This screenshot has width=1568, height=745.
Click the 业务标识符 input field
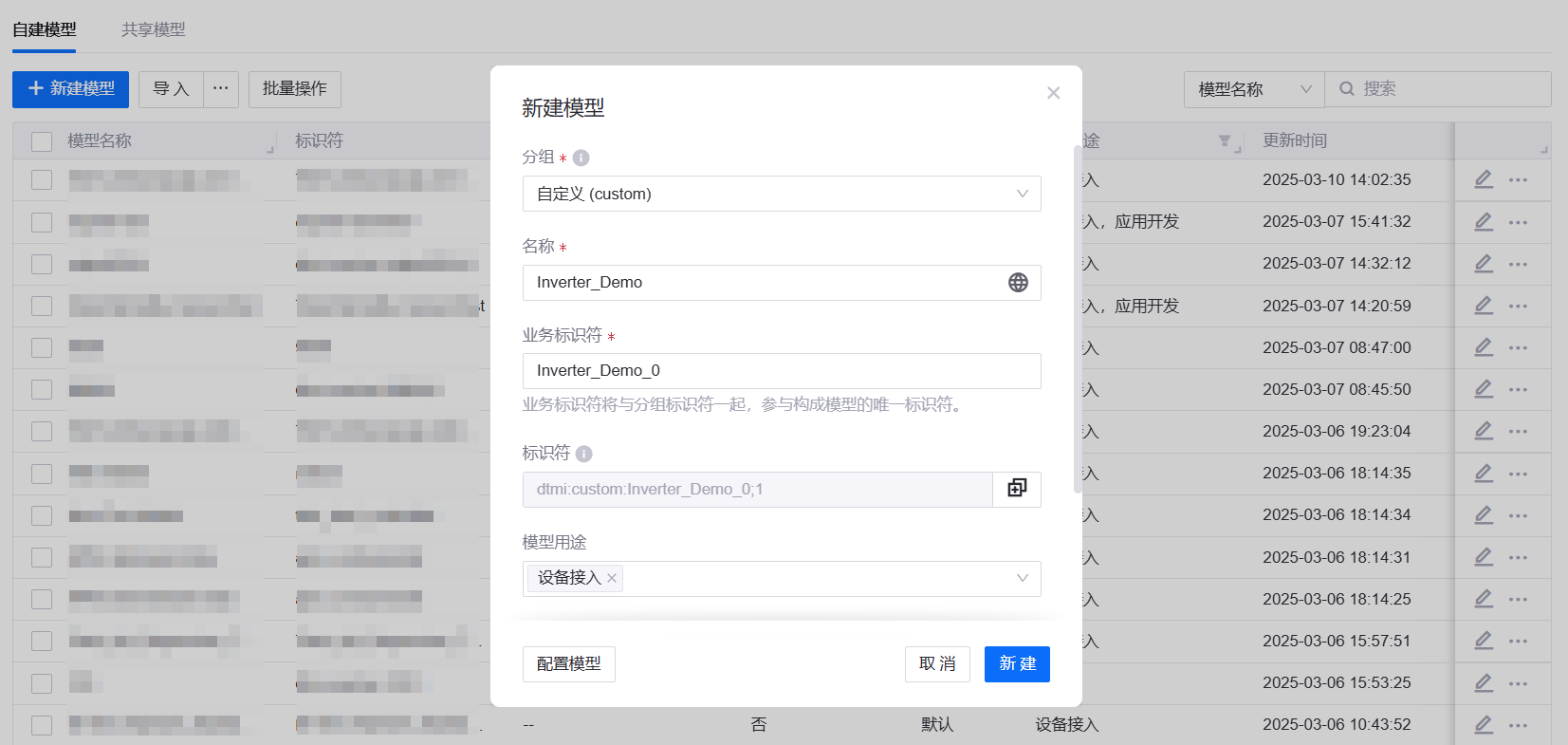point(781,371)
